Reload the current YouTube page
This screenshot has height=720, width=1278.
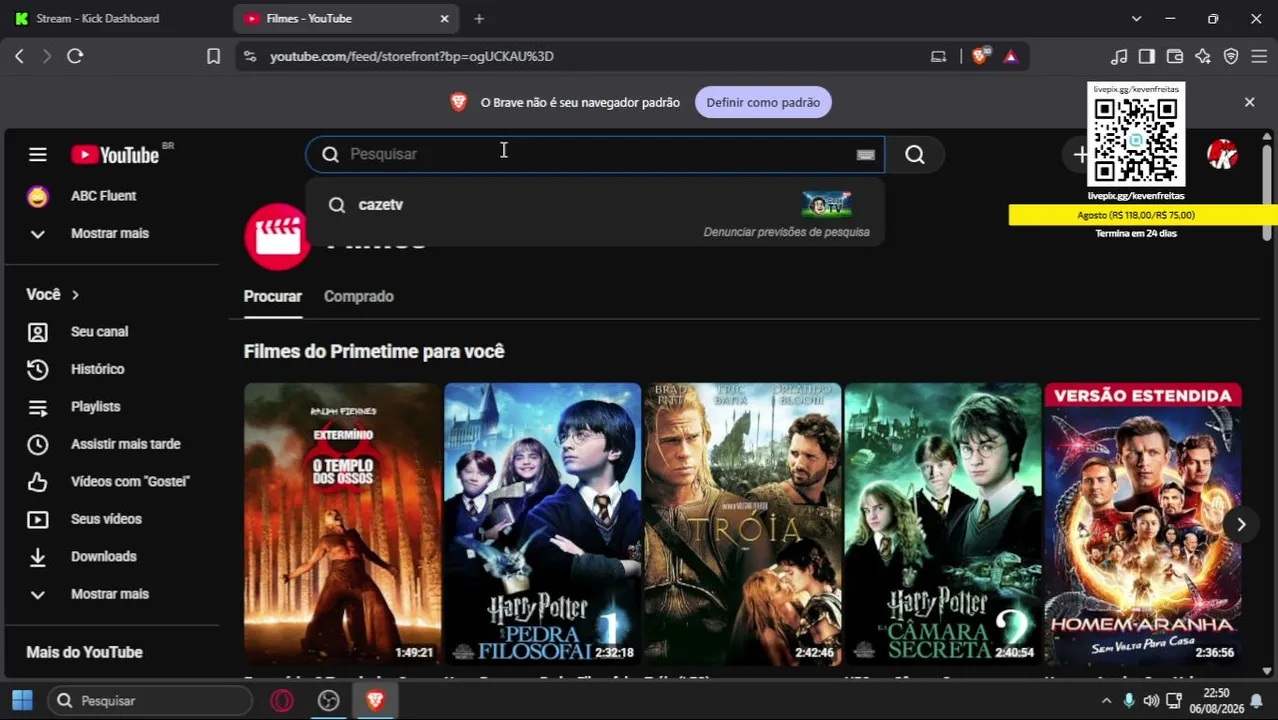point(75,56)
